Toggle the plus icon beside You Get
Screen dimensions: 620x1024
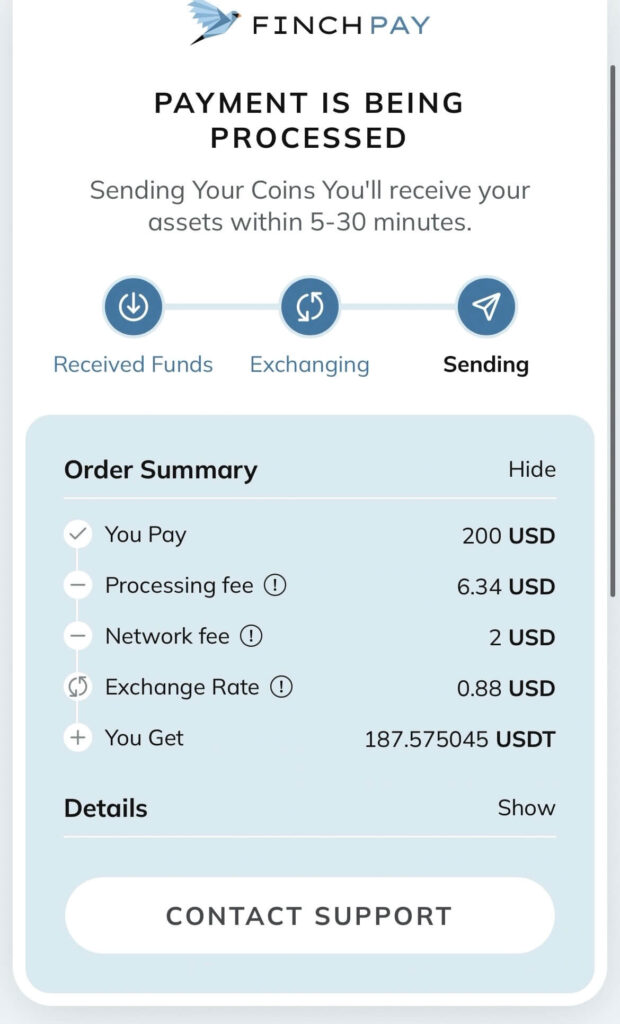coord(78,738)
